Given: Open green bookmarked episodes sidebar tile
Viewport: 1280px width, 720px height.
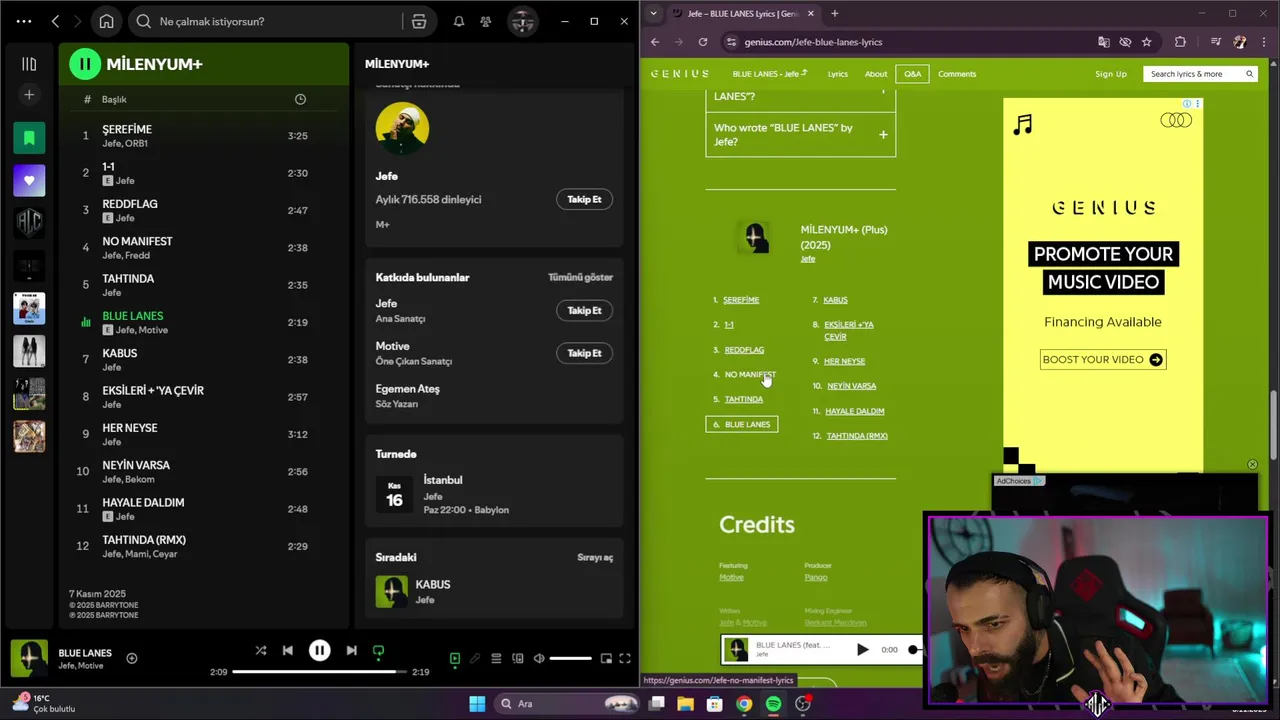Looking at the screenshot, I should pyautogui.click(x=29, y=138).
